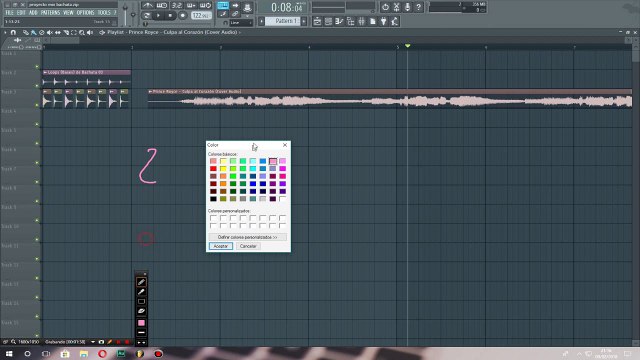This screenshot has width=640, height=360.
Task: Click the transport Play button
Action: [x=158, y=16]
